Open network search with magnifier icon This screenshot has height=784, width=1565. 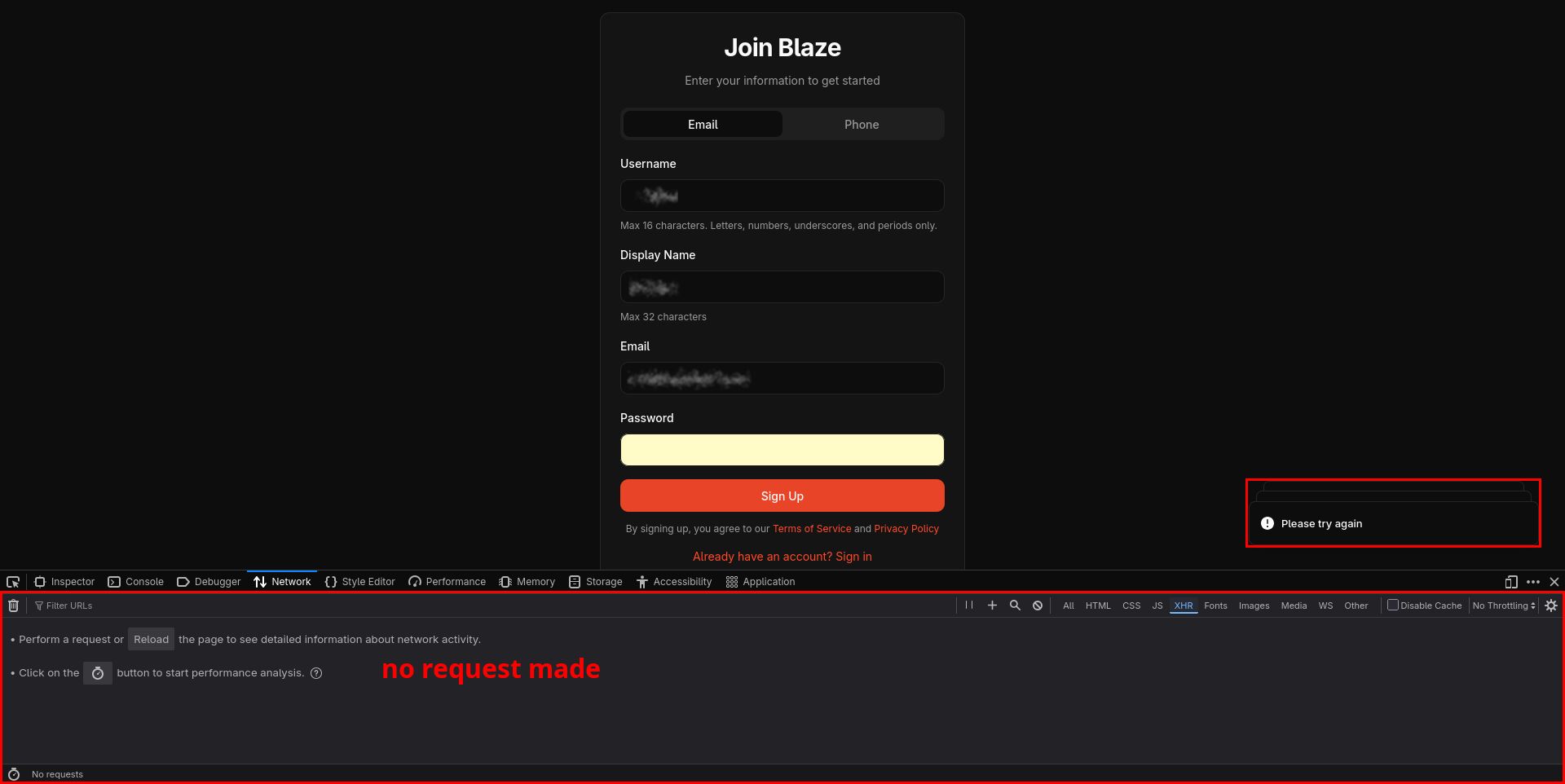click(1015, 606)
